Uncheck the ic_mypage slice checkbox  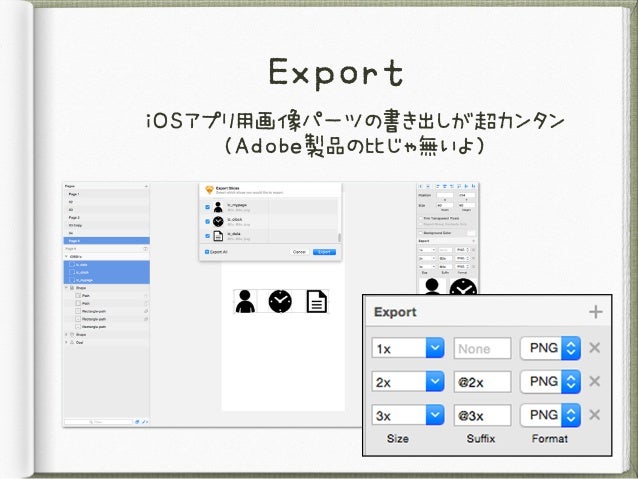[x=208, y=207]
